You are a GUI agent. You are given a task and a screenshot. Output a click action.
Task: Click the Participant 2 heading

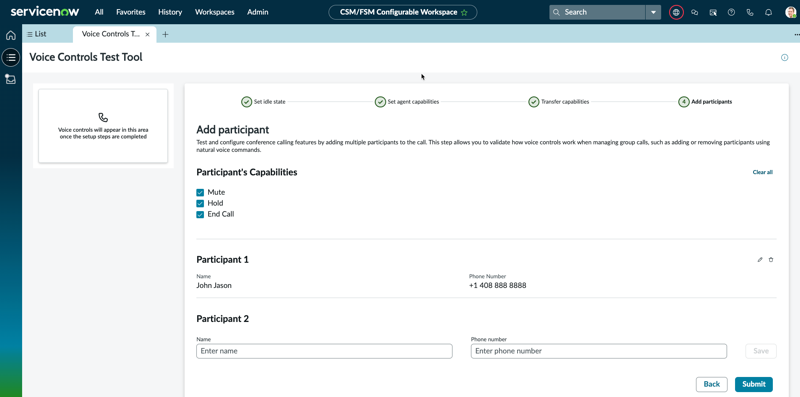point(222,319)
